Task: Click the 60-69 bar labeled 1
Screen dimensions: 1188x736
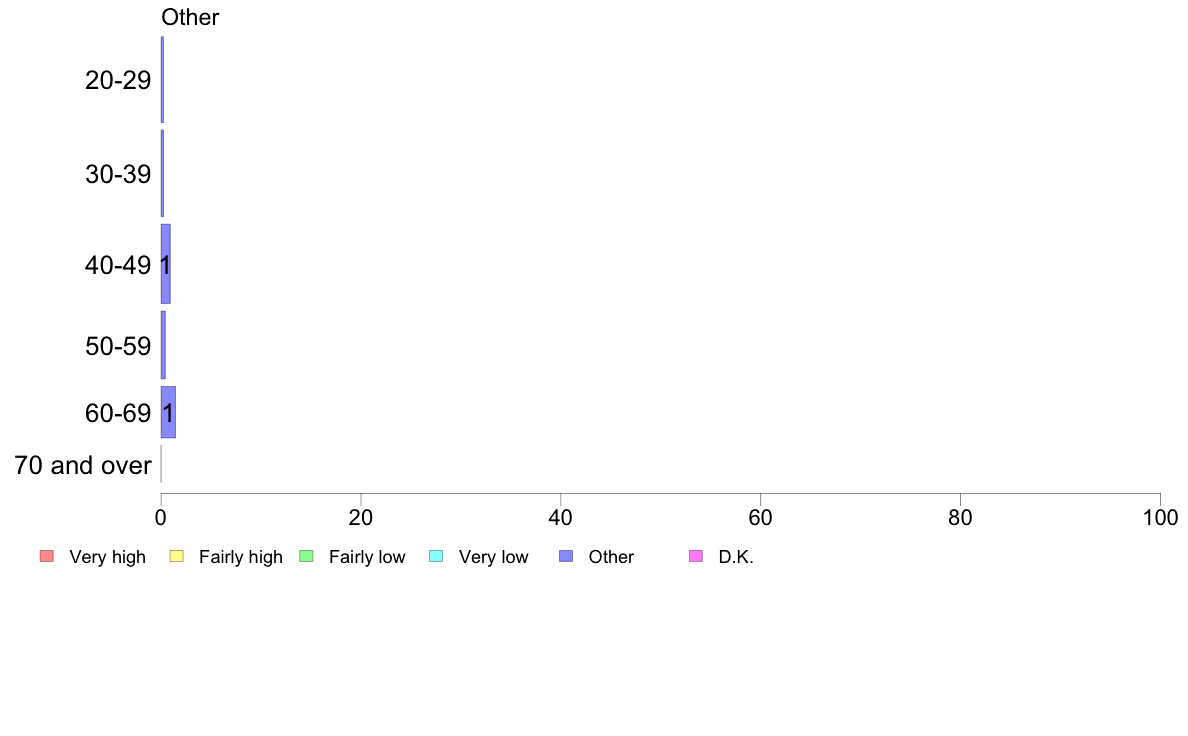Action: click(168, 412)
